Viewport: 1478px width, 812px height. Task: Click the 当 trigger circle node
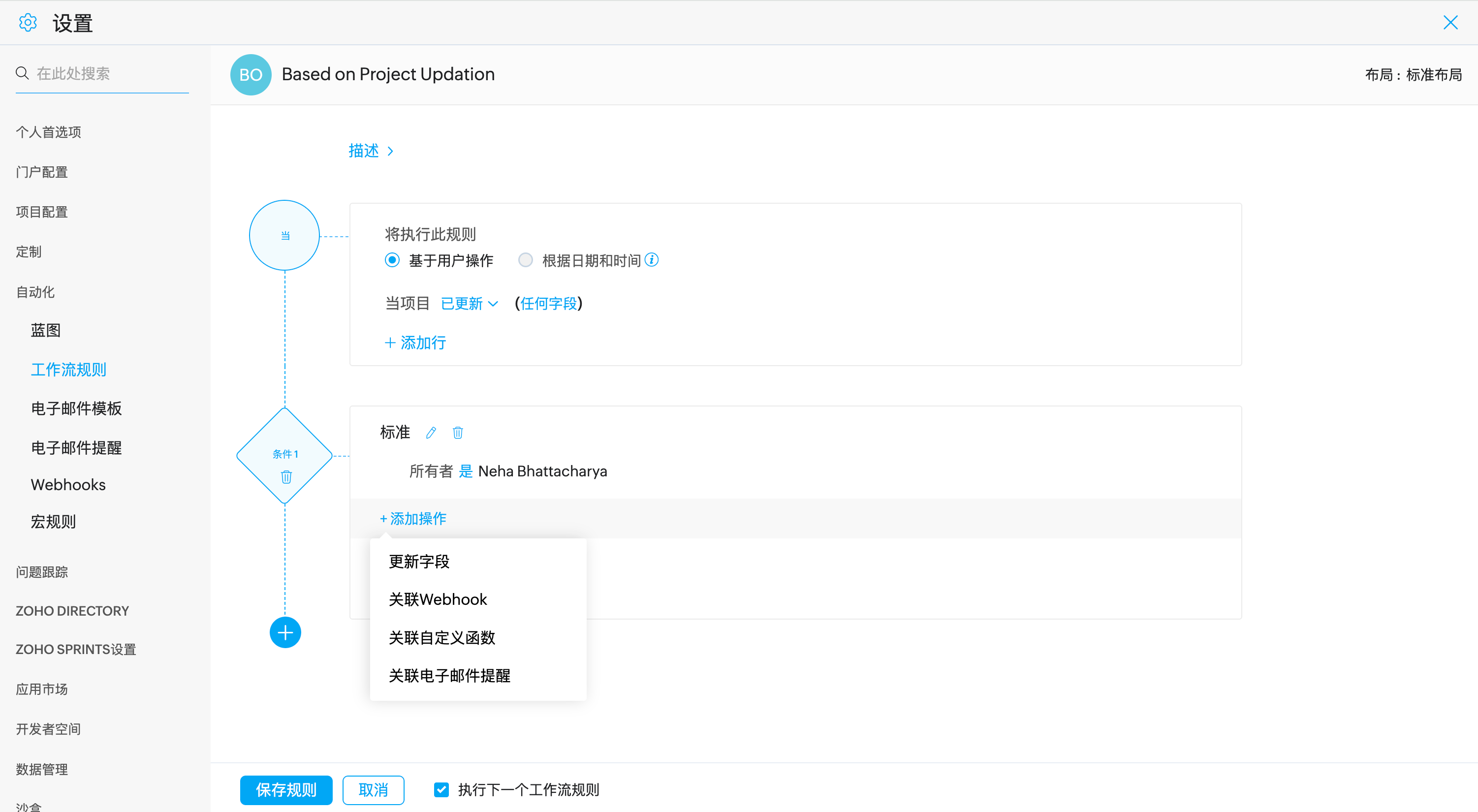(284, 235)
